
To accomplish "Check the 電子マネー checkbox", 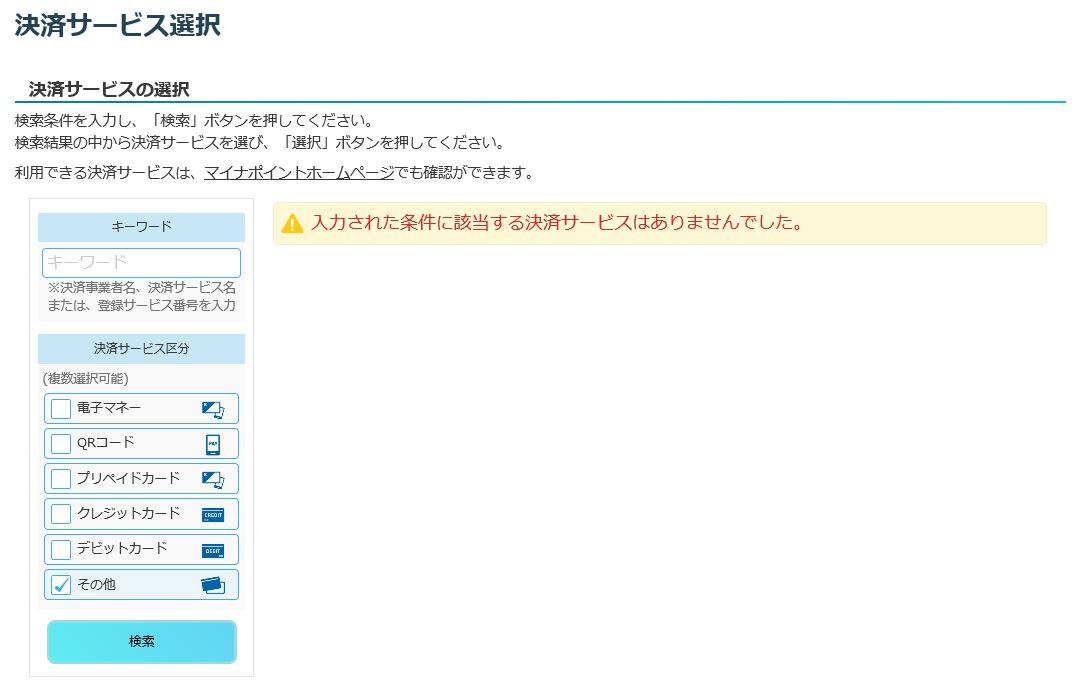I will tap(61, 409).
